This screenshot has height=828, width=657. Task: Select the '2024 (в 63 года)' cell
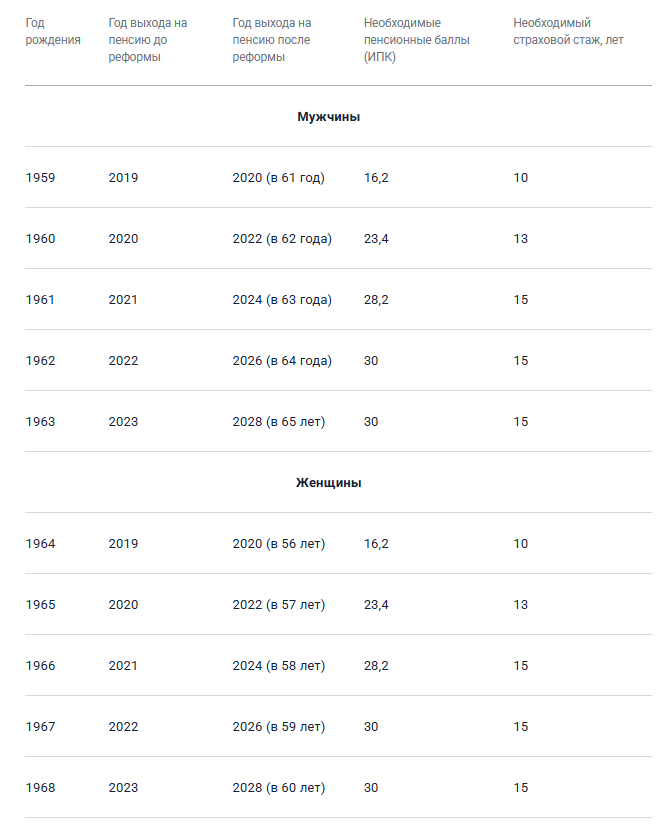click(282, 300)
